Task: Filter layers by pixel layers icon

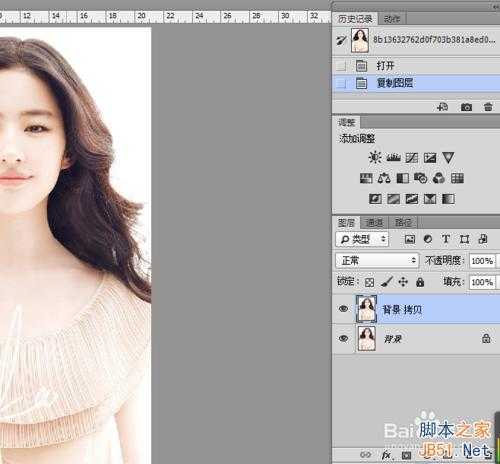Action: [x=410, y=239]
